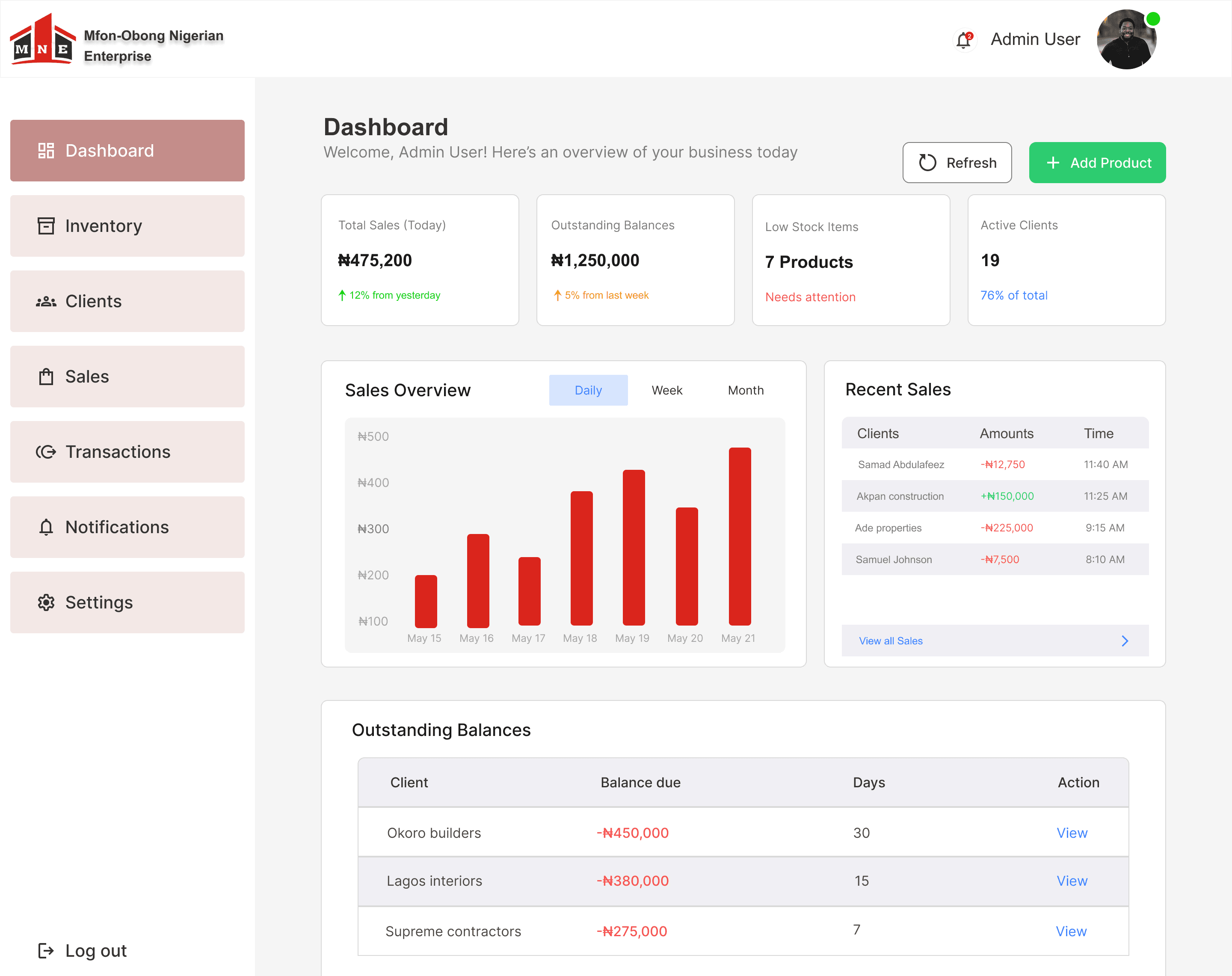This screenshot has width=1232, height=976.
Task: Click the Sales shopping bag icon
Action: [46, 377]
